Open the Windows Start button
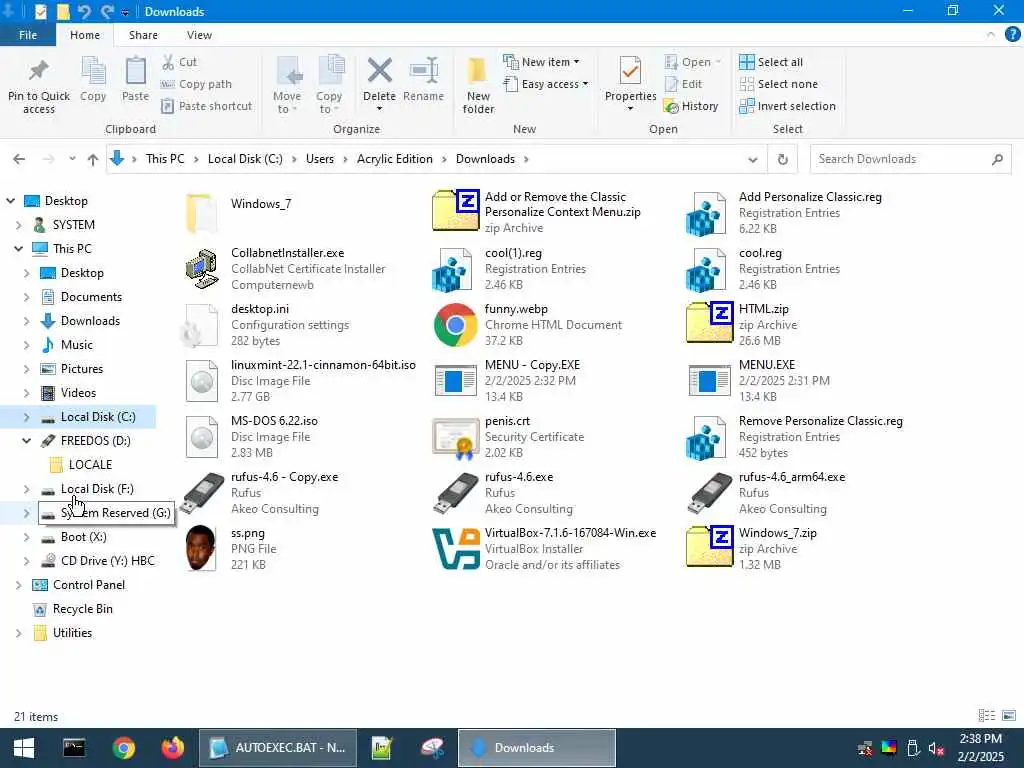This screenshot has width=1024, height=768. point(24,748)
